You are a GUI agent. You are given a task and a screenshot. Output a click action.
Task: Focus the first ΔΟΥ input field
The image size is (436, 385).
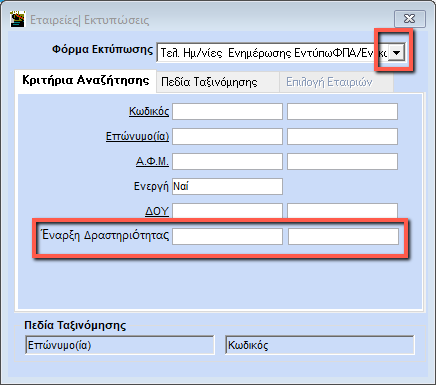pos(227,211)
